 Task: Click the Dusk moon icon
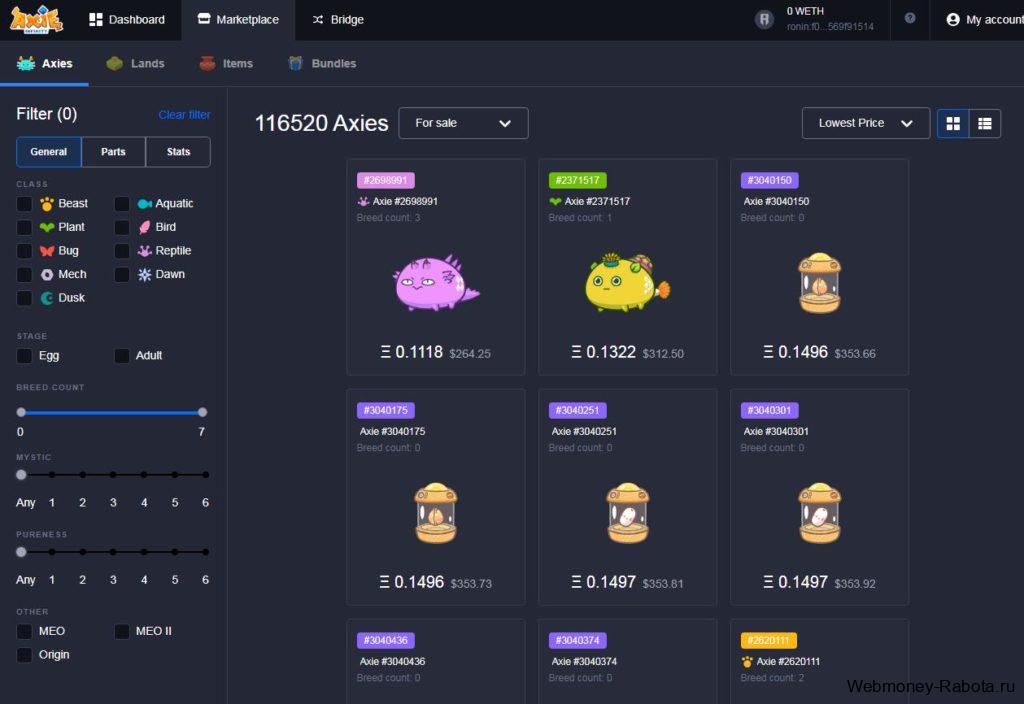coord(47,298)
